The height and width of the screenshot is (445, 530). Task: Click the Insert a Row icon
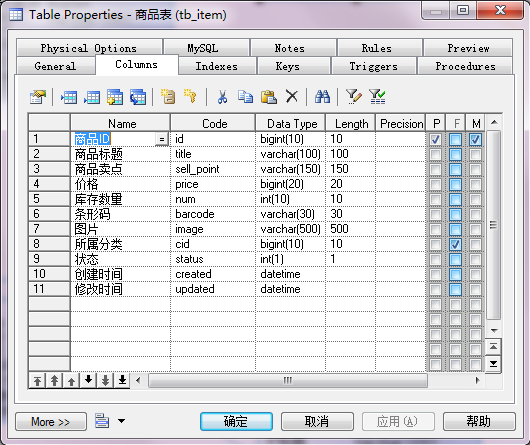tap(69, 97)
